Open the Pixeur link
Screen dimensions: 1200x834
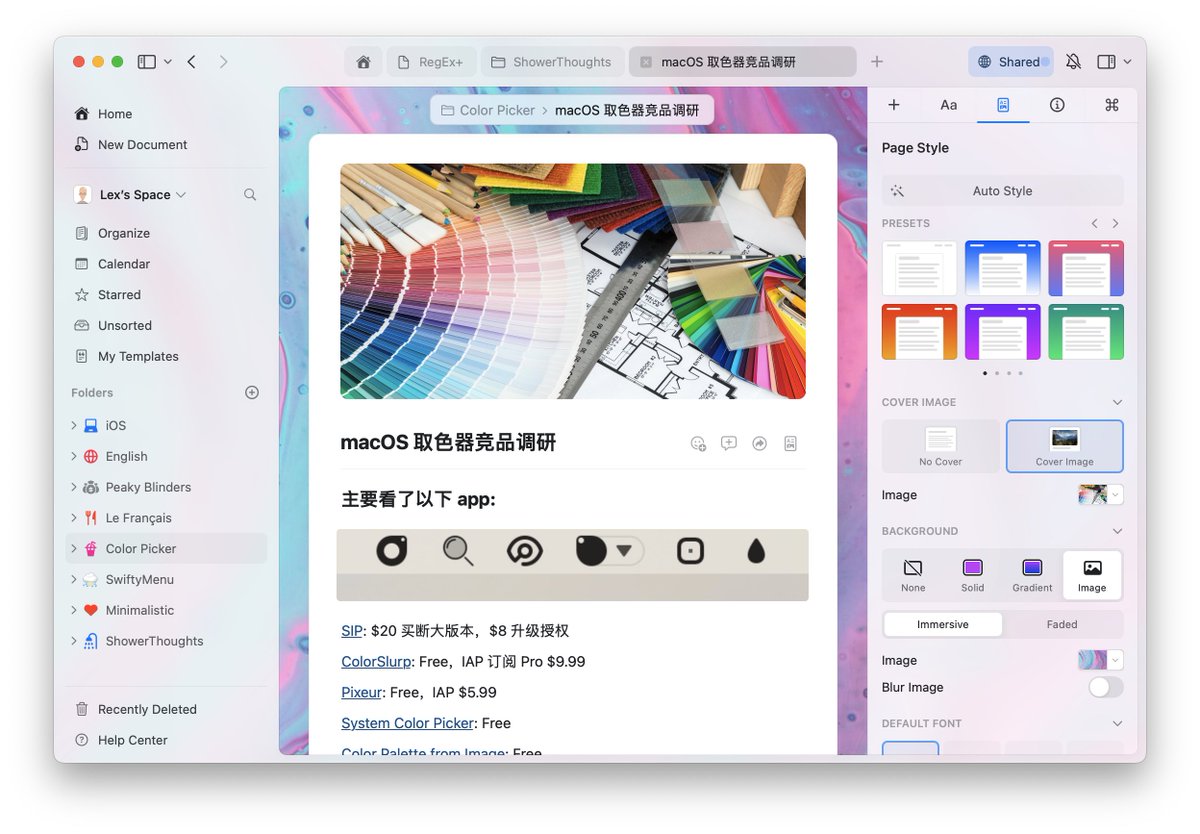coord(362,693)
